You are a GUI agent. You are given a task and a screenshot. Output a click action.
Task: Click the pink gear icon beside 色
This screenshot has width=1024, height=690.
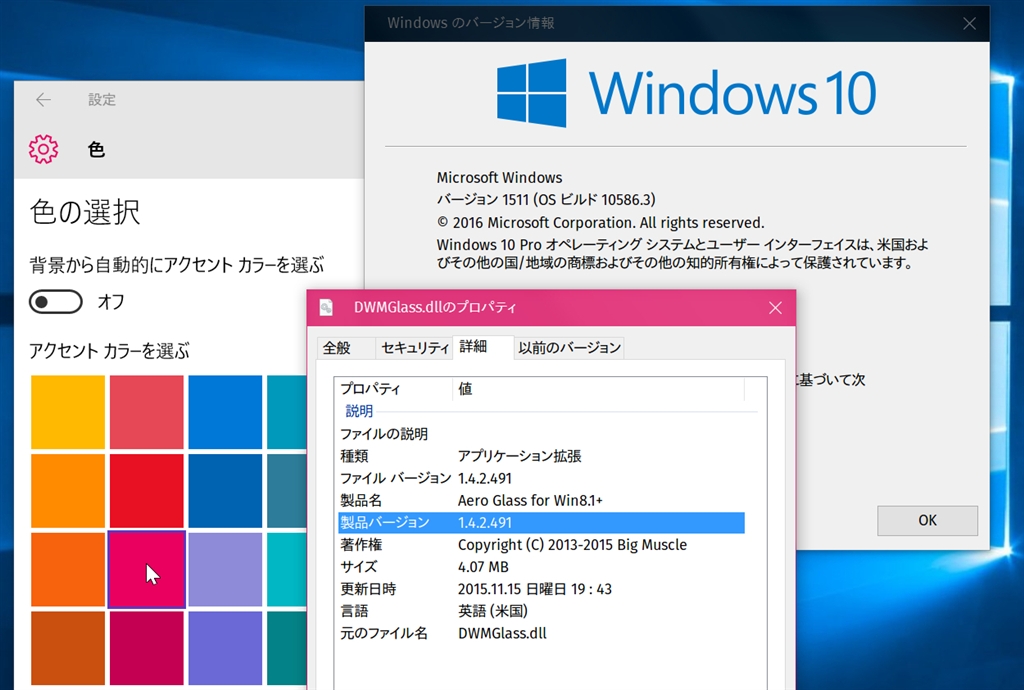44,149
